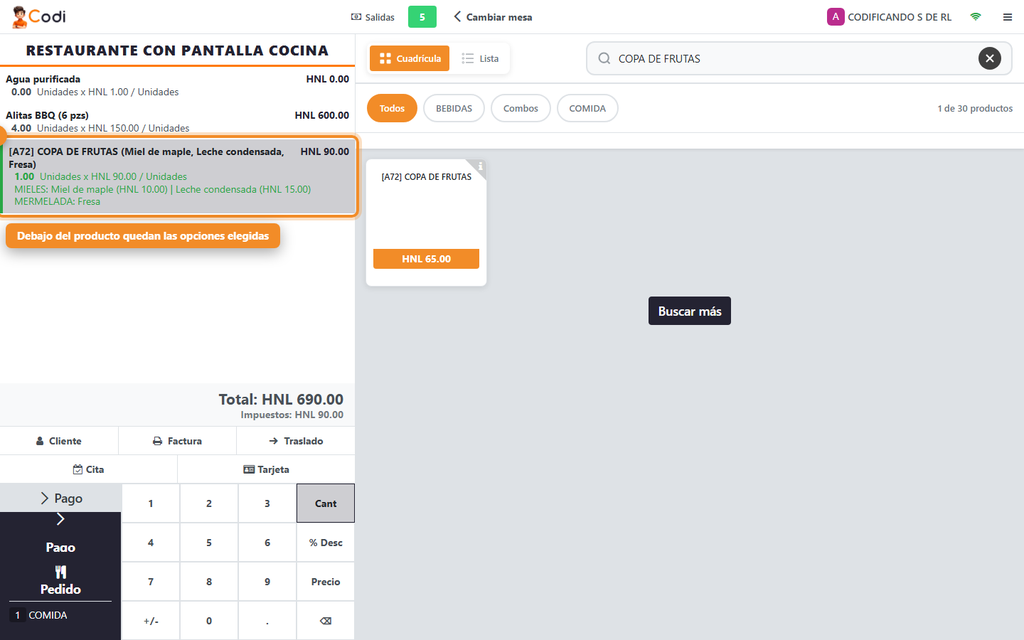Open Salidas cash-out option
Viewport: 1024px width, 640px height.
click(373, 17)
